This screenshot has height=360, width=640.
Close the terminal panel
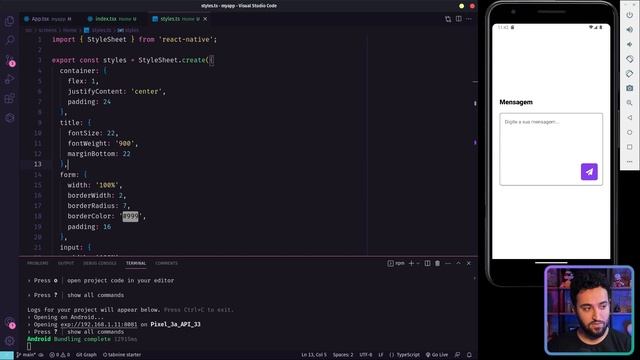[x=469, y=263]
